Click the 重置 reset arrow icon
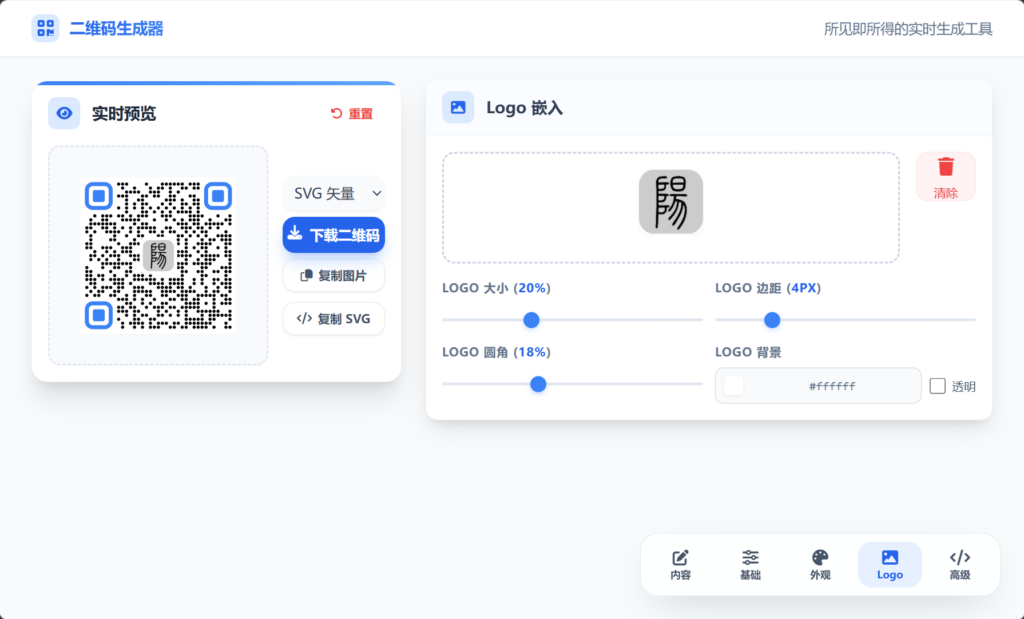1024x619 pixels. click(336, 114)
